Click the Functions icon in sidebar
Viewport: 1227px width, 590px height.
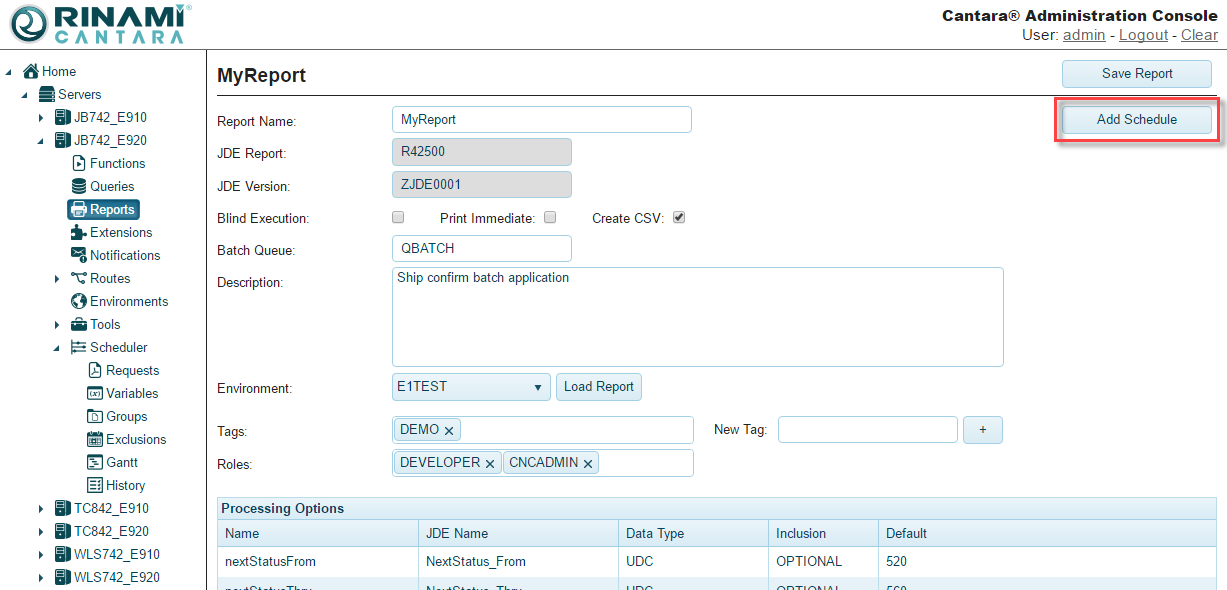pos(79,163)
